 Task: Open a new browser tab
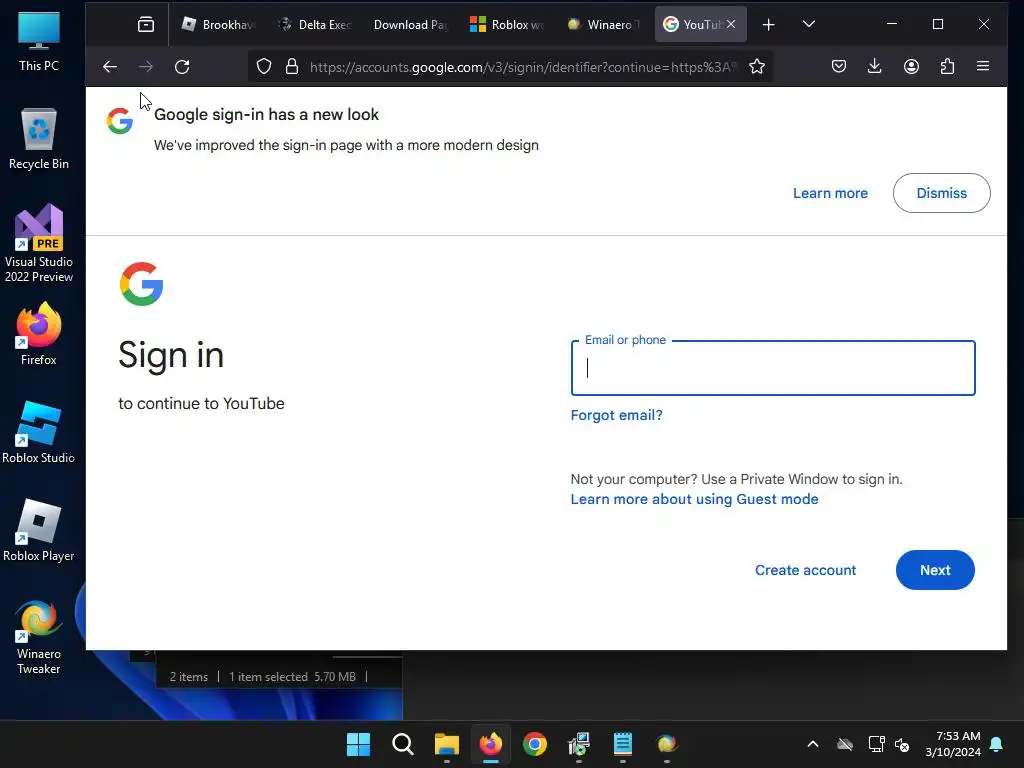[769, 25]
